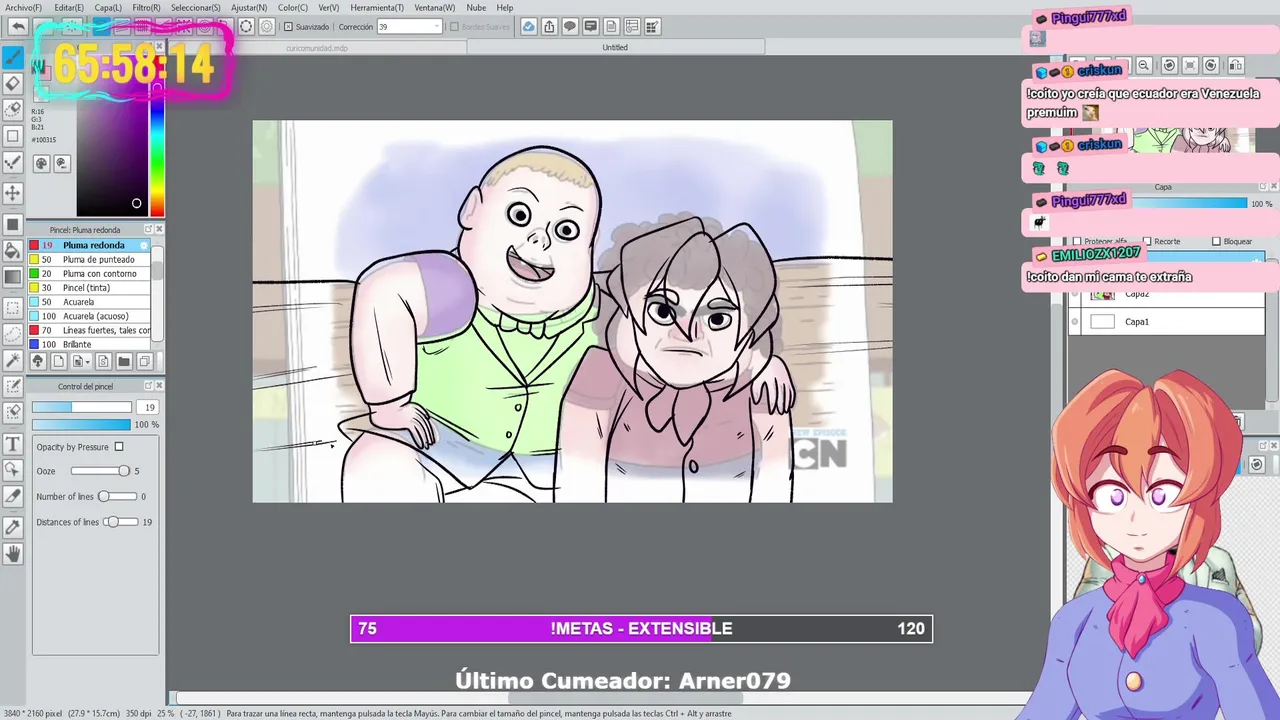Open the Archivo menu
1280x720 pixels.
23,7
